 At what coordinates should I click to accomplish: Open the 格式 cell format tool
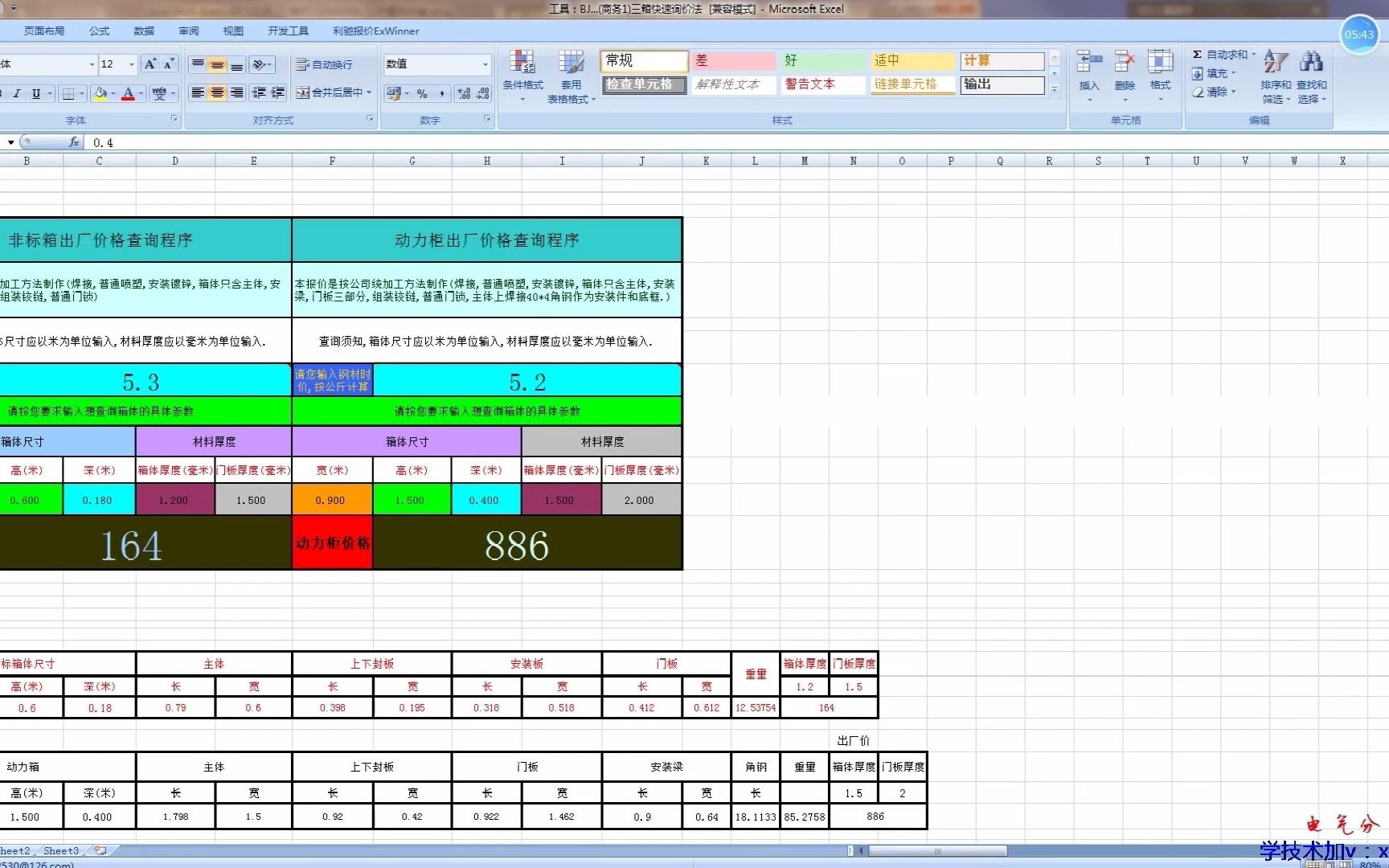click(x=1160, y=77)
